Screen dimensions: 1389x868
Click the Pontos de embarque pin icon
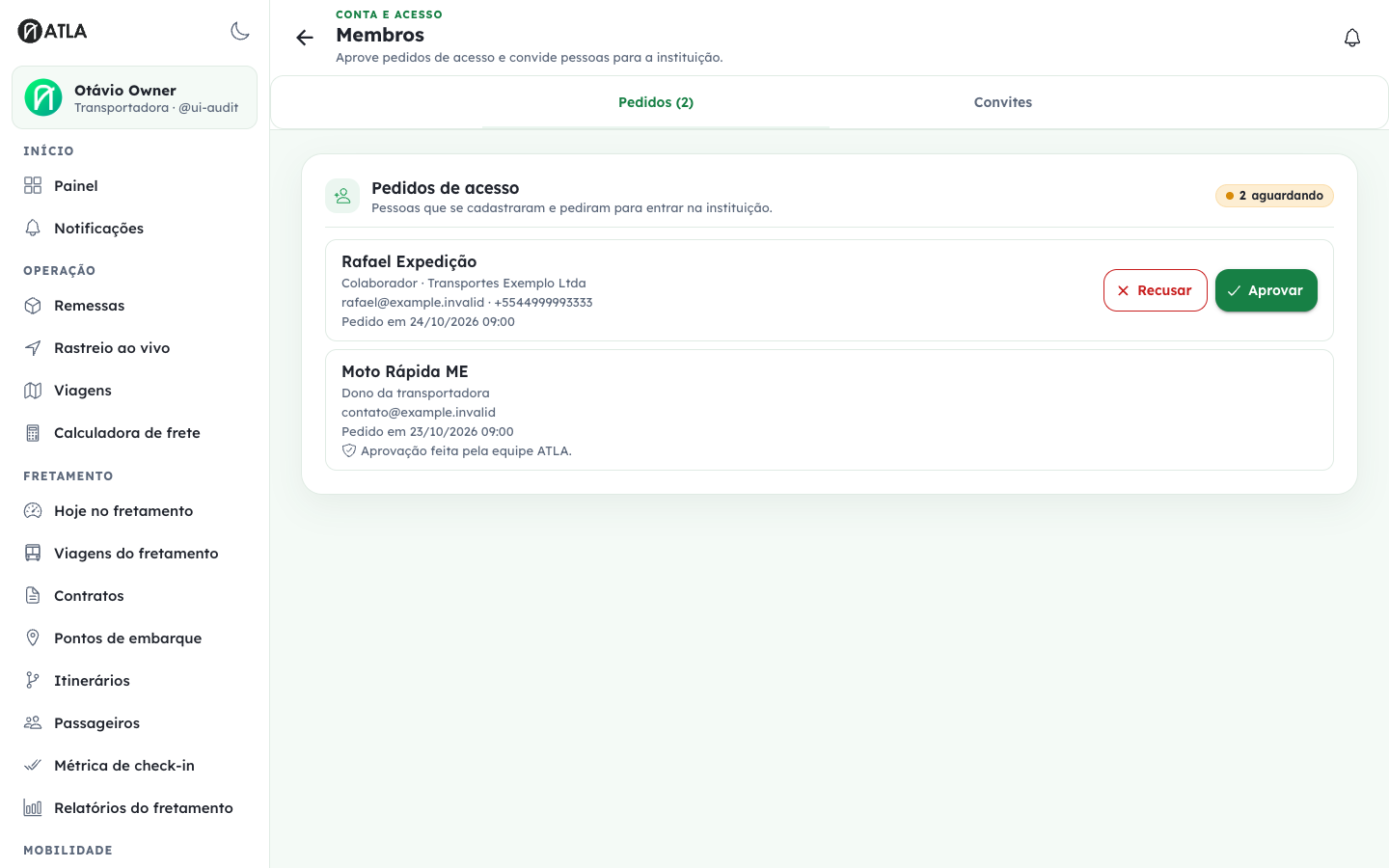click(33, 637)
